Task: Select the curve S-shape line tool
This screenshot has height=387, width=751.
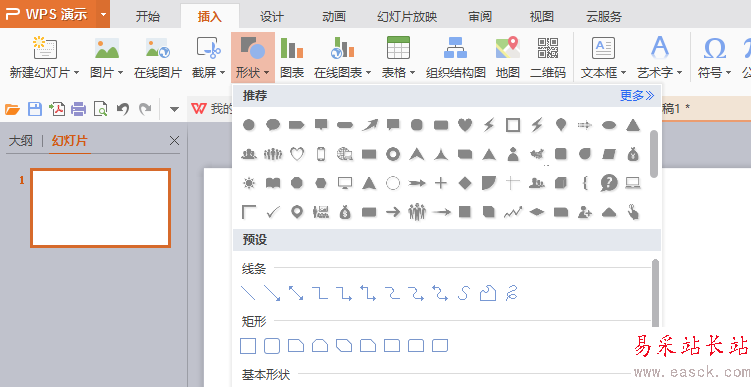Action: click(x=464, y=293)
